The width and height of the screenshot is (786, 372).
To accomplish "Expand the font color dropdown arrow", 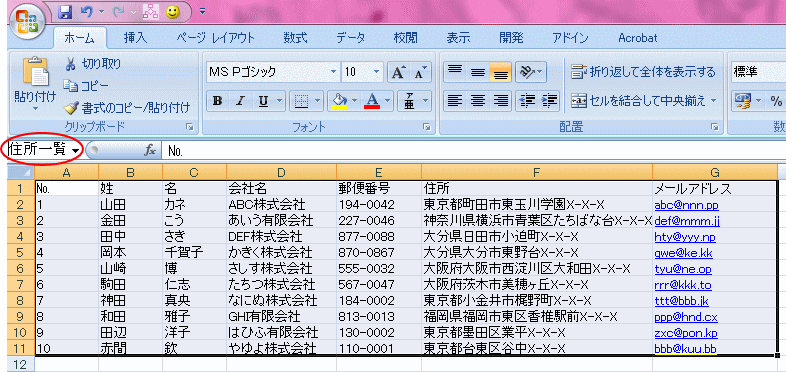I will pyautogui.click(x=387, y=101).
